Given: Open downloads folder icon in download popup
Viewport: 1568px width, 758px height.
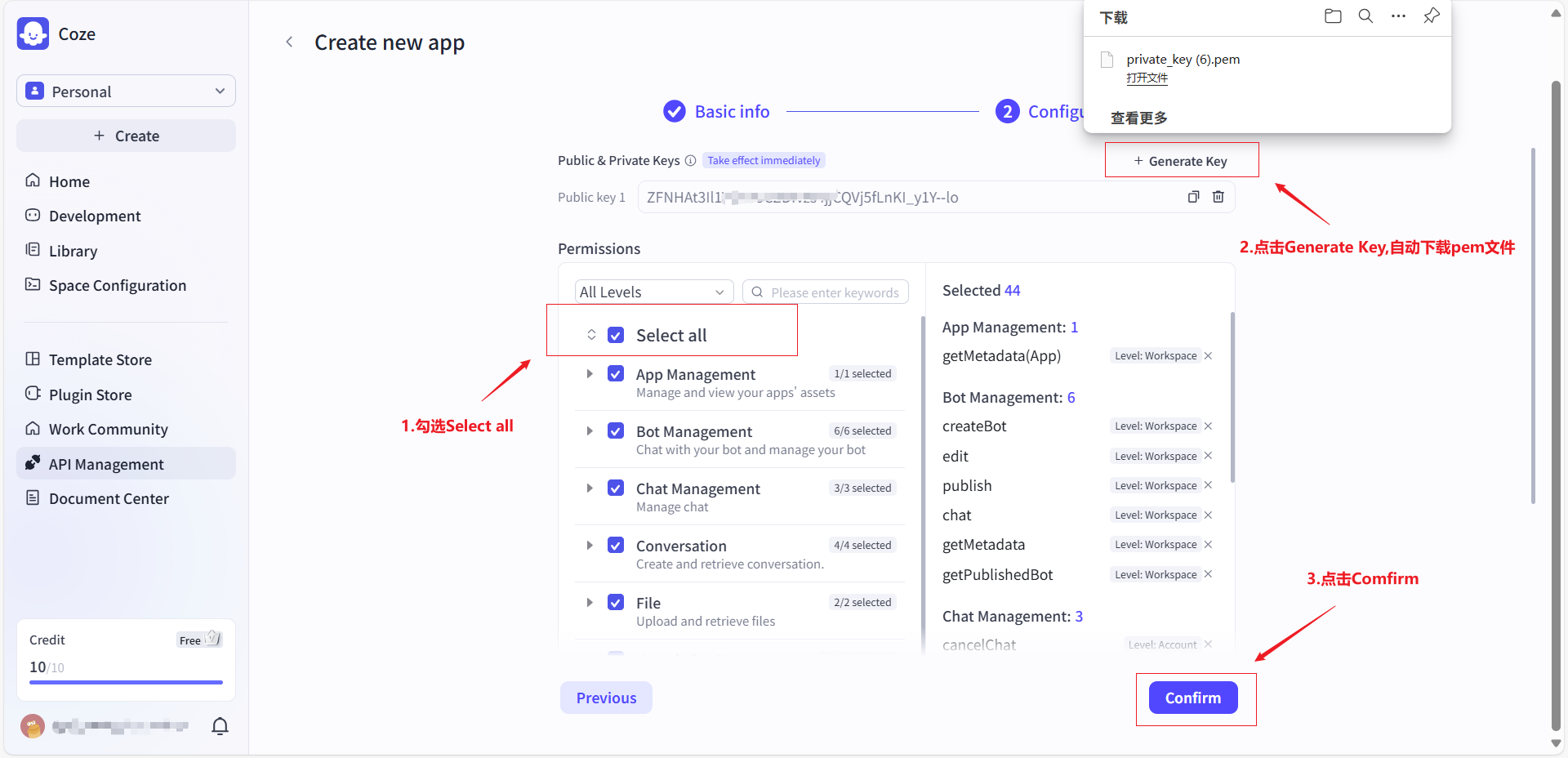Looking at the screenshot, I should pos(1333,16).
